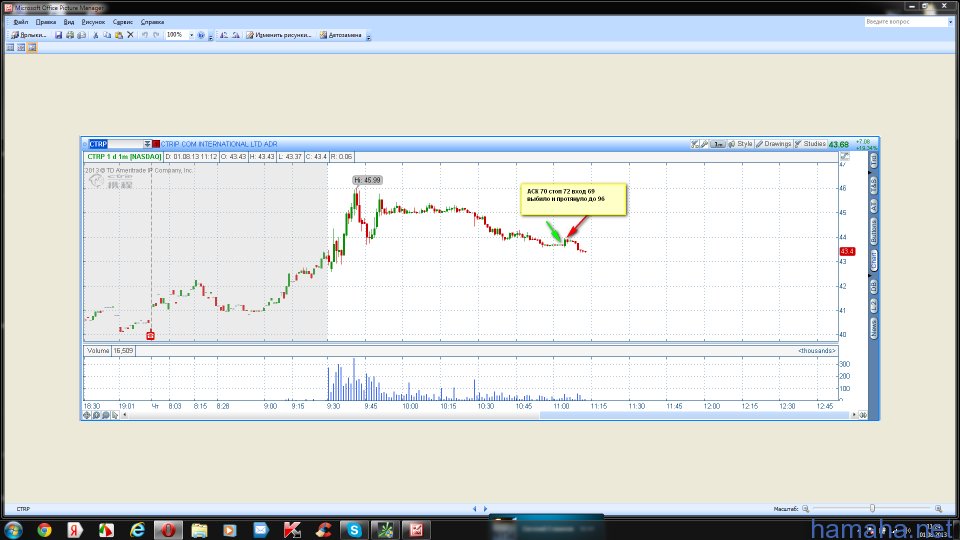960x540 pixels.
Task: Open Google Chrome from taskbar
Action: (44, 530)
